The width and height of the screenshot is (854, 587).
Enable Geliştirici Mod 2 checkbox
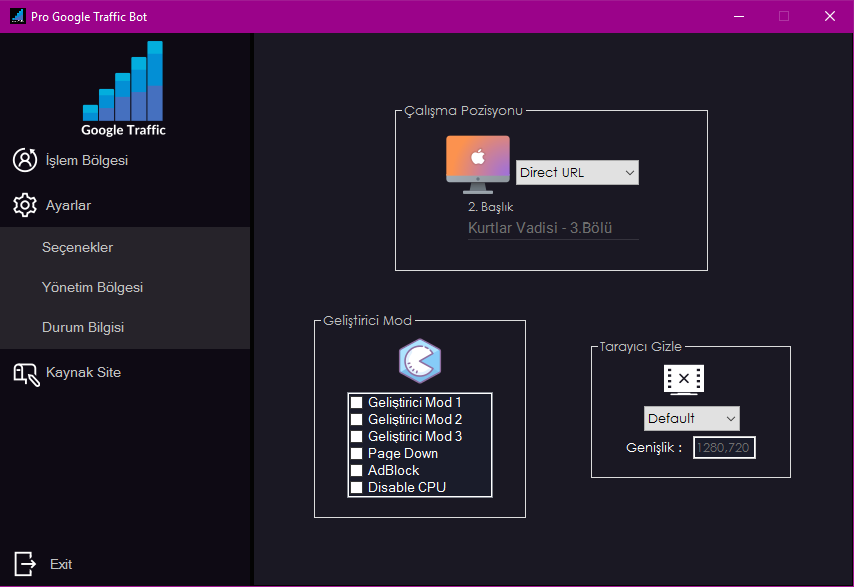click(356, 419)
